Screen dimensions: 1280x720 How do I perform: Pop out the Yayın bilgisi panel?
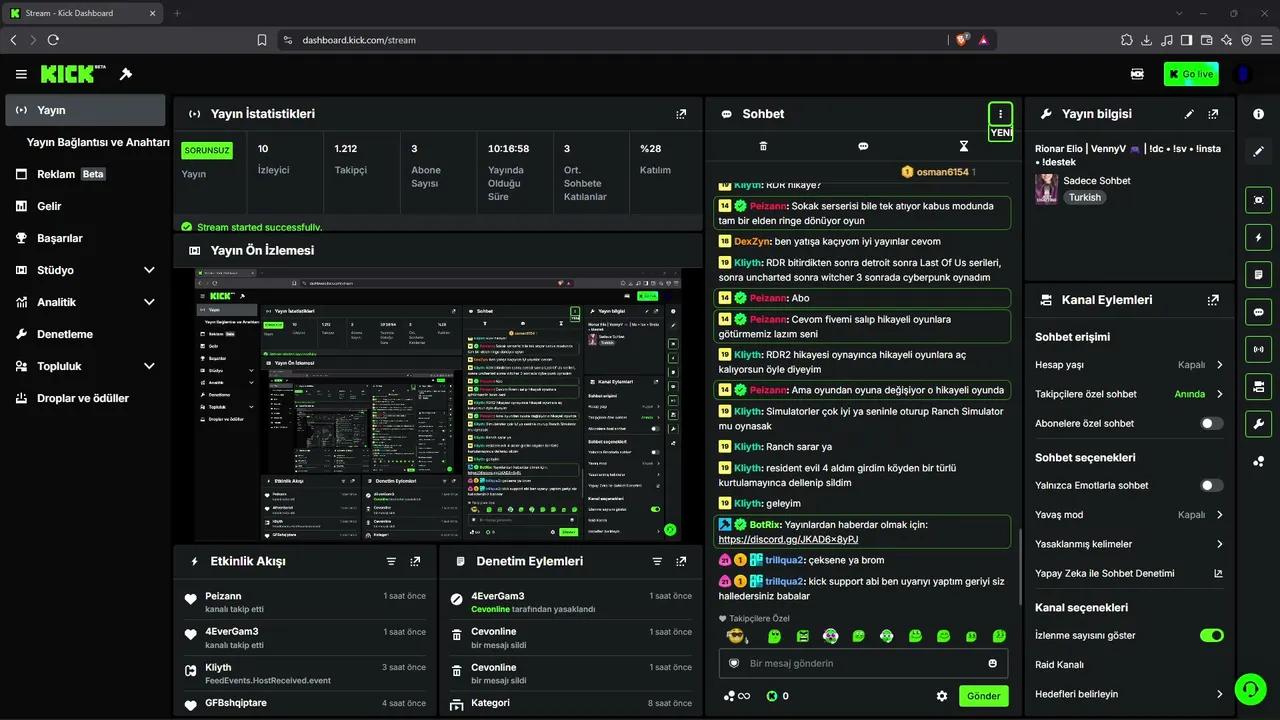tap(1213, 114)
